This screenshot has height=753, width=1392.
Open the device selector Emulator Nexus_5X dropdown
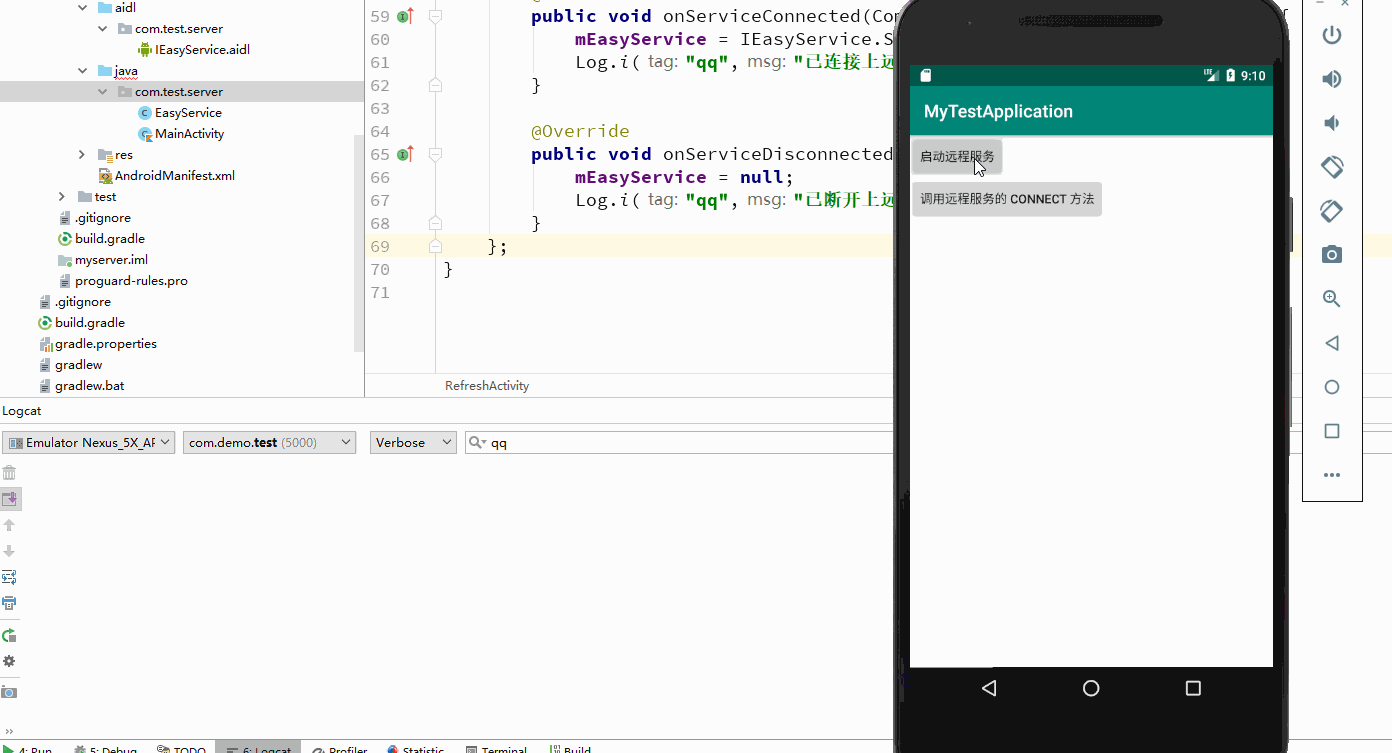click(89, 442)
